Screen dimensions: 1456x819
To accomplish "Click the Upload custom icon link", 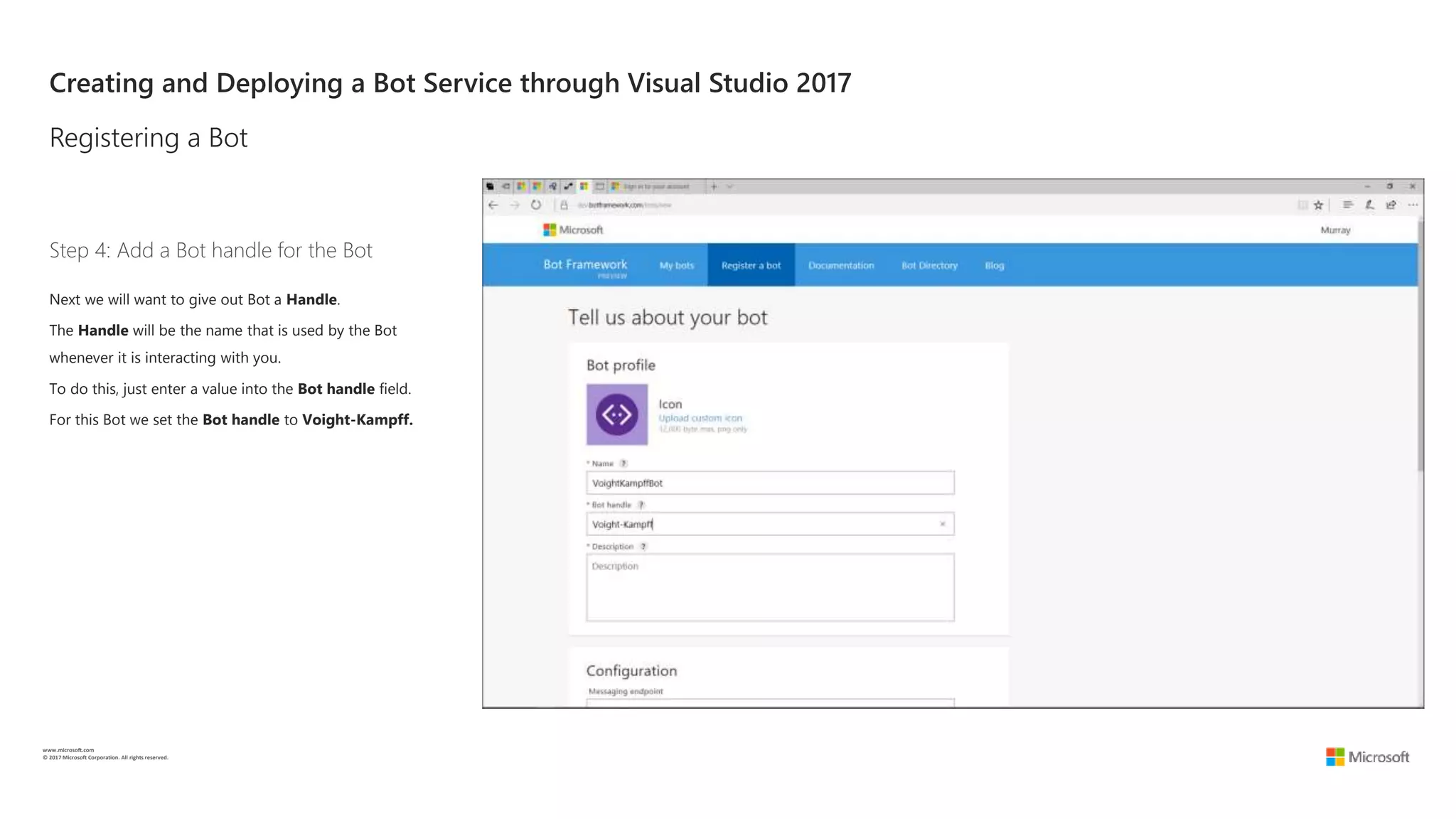I will click(x=700, y=418).
